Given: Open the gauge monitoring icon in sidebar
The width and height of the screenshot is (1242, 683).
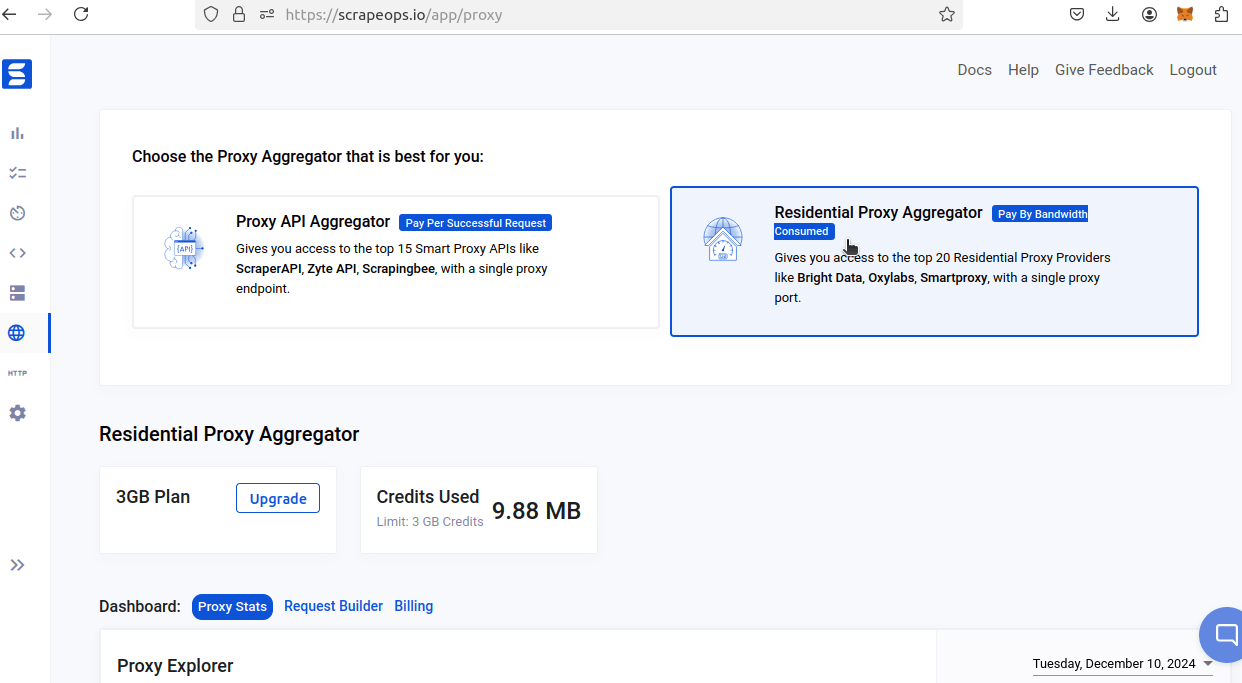Looking at the screenshot, I should [x=17, y=213].
